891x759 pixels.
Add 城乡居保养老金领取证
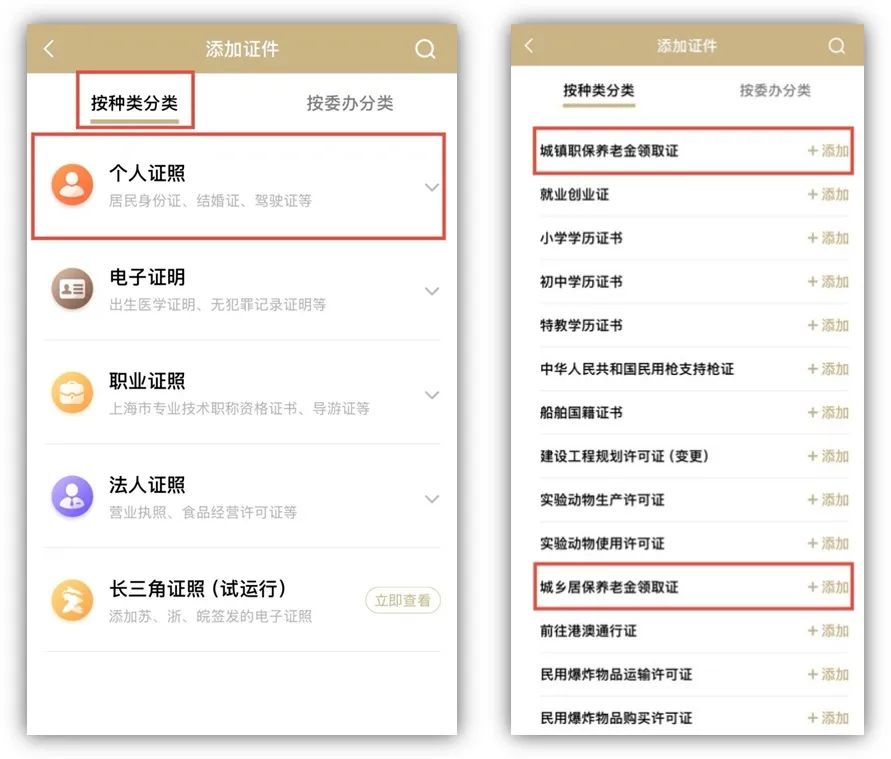point(828,587)
